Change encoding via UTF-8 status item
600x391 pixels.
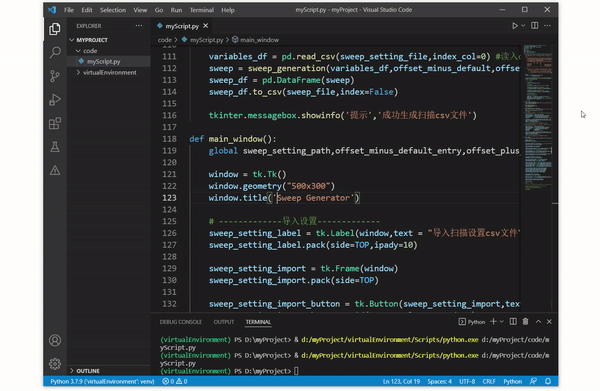(467, 381)
